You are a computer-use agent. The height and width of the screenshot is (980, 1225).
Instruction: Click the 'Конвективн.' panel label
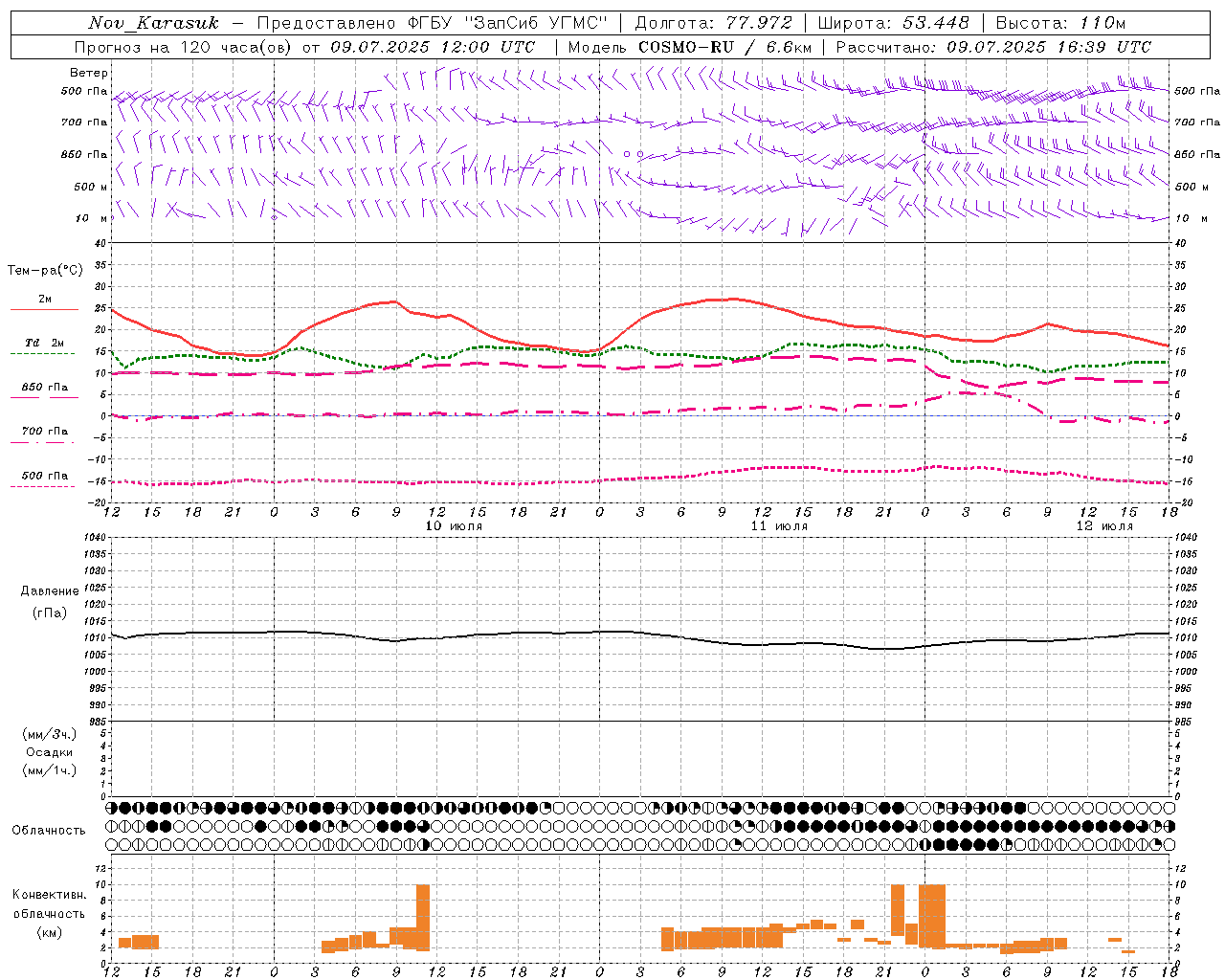49,895
